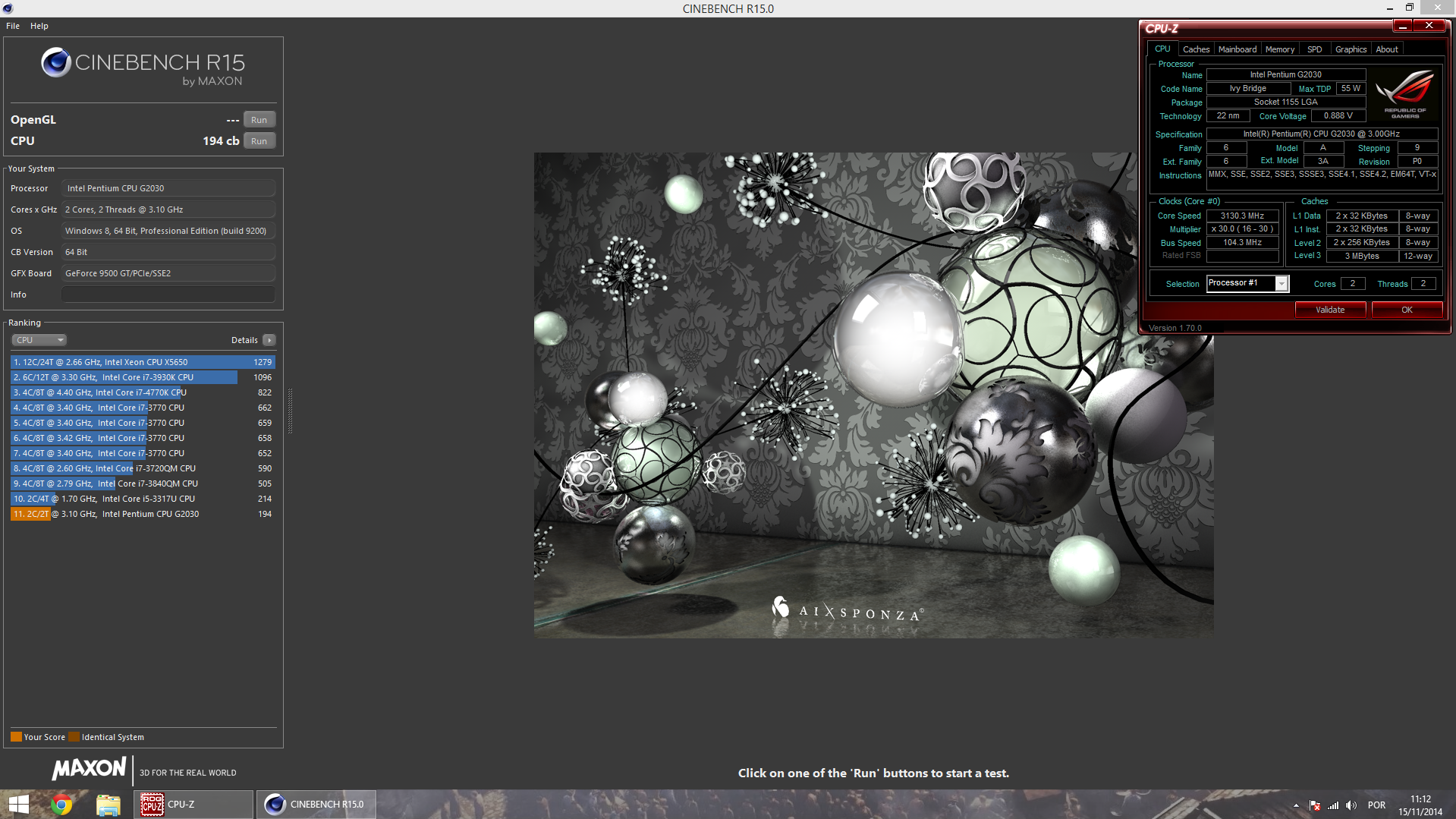Click the Cinebench R15 logo in the left panel
The width and height of the screenshot is (1456, 819).
pyautogui.click(x=143, y=67)
